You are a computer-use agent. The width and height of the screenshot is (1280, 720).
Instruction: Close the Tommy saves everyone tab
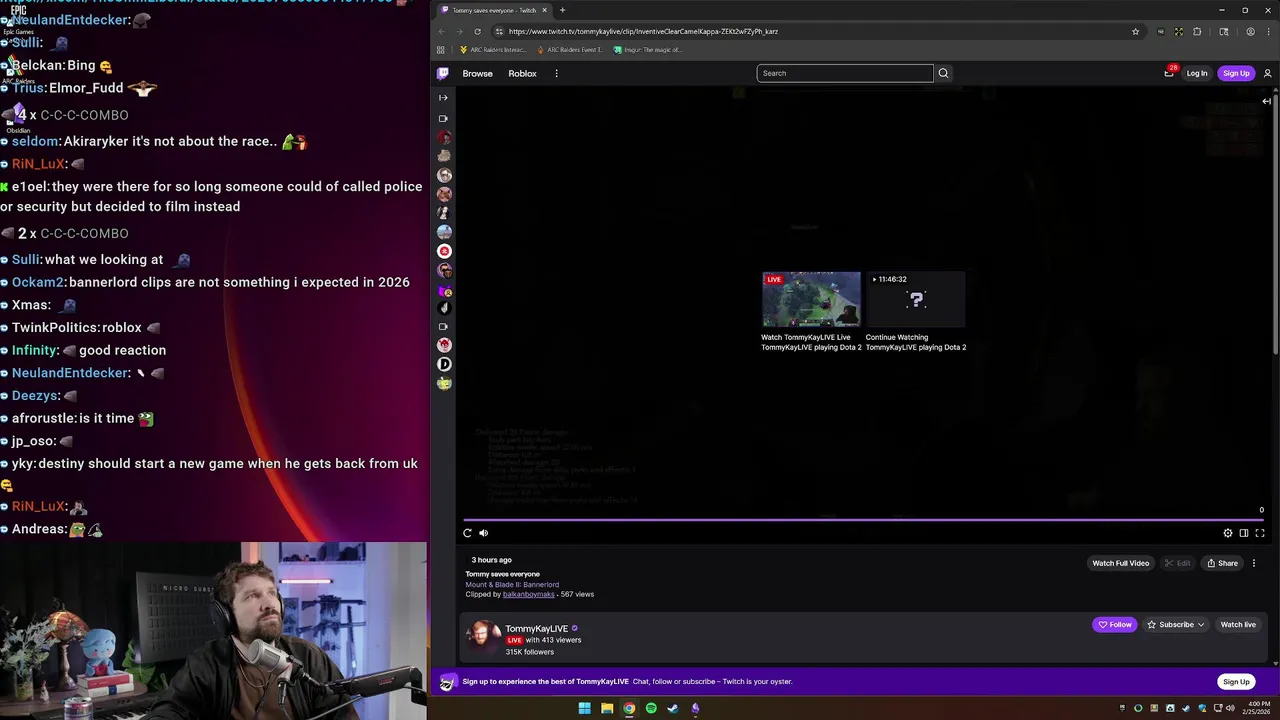(x=544, y=10)
